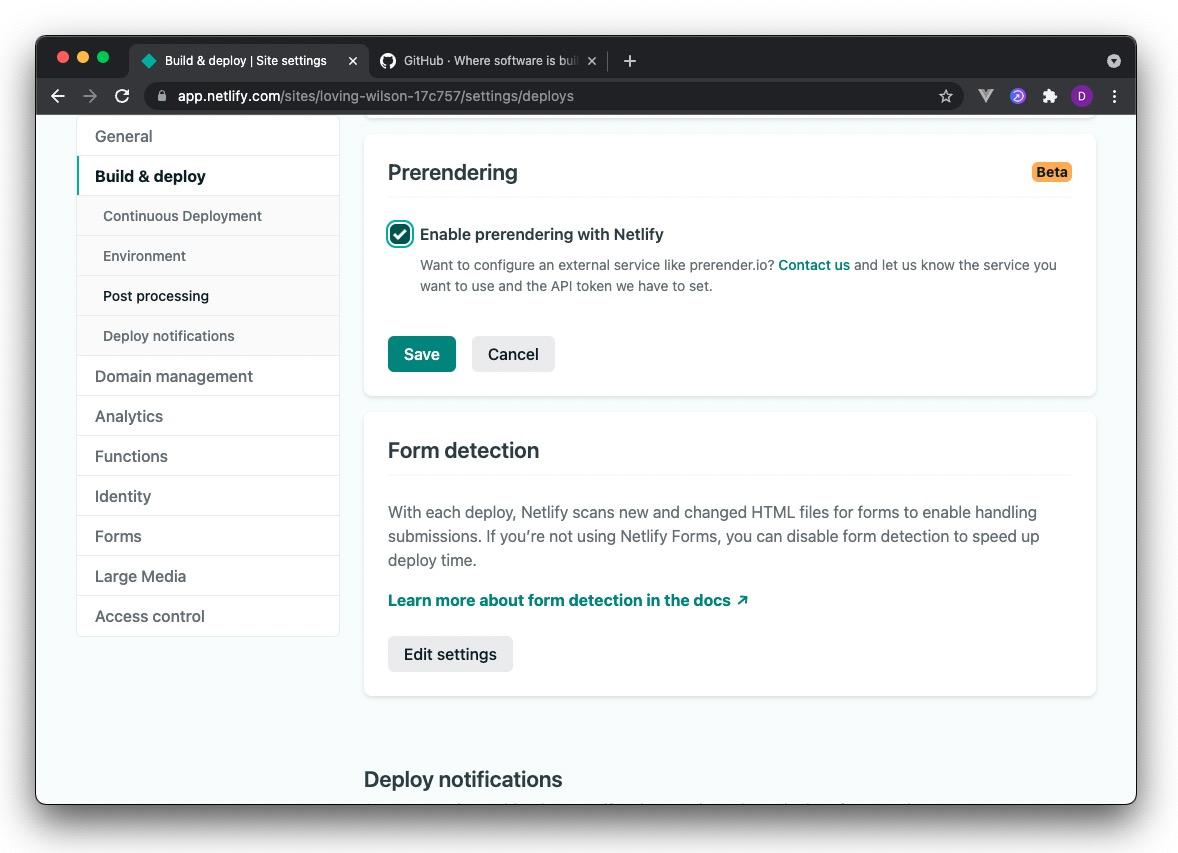
Task: Expand the tab search dropdown arrow
Action: click(1113, 61)
